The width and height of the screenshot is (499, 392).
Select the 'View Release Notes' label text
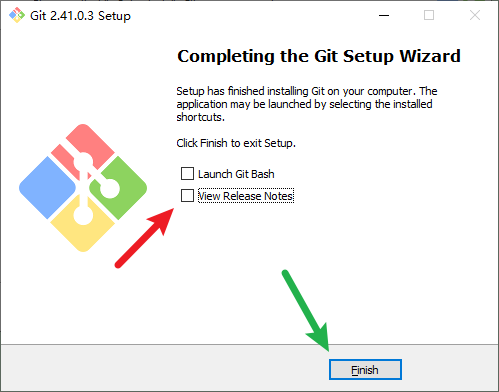click(246, 196)
